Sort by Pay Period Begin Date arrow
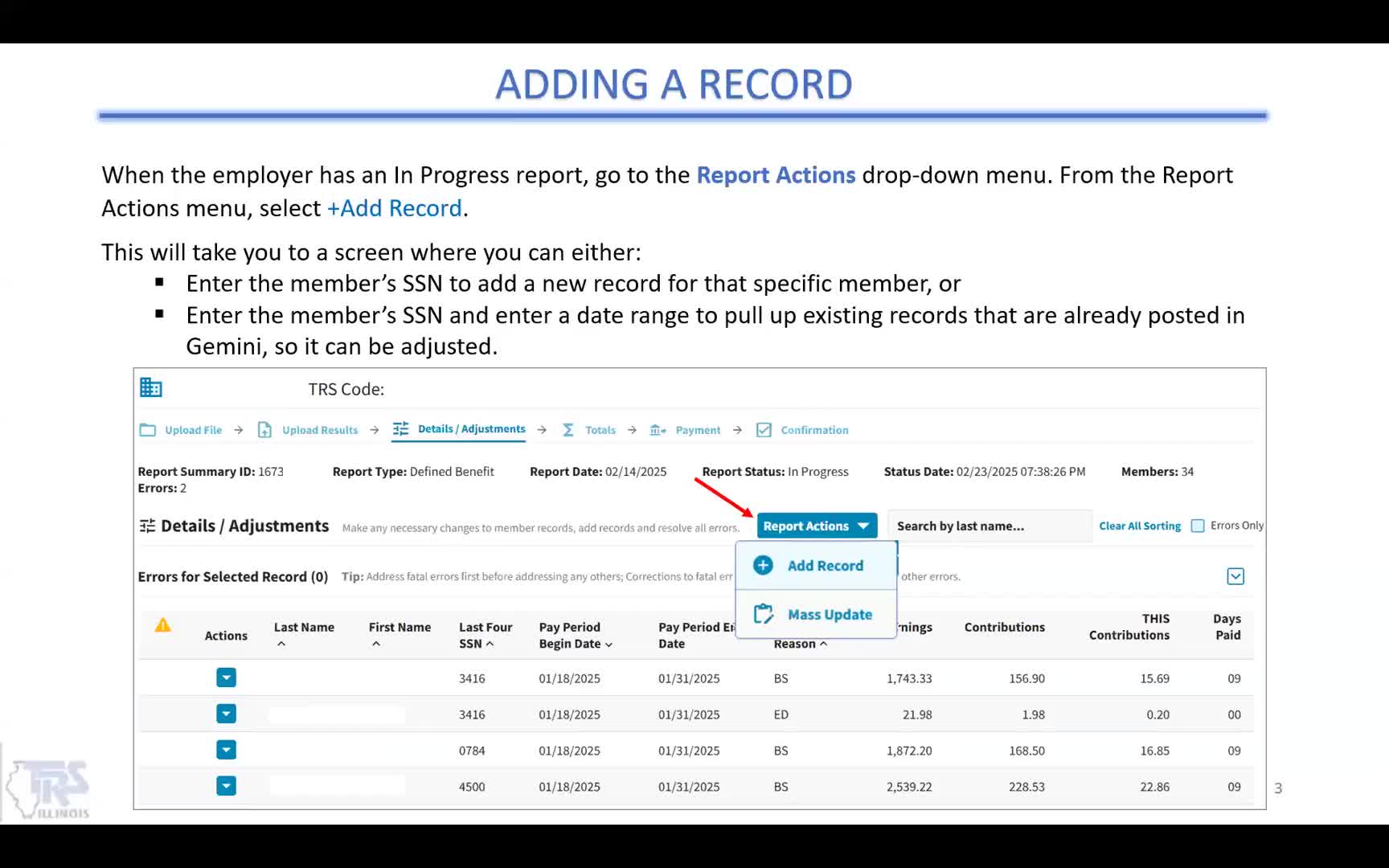This screenshot has width=1389, height=868. point(608,645)
